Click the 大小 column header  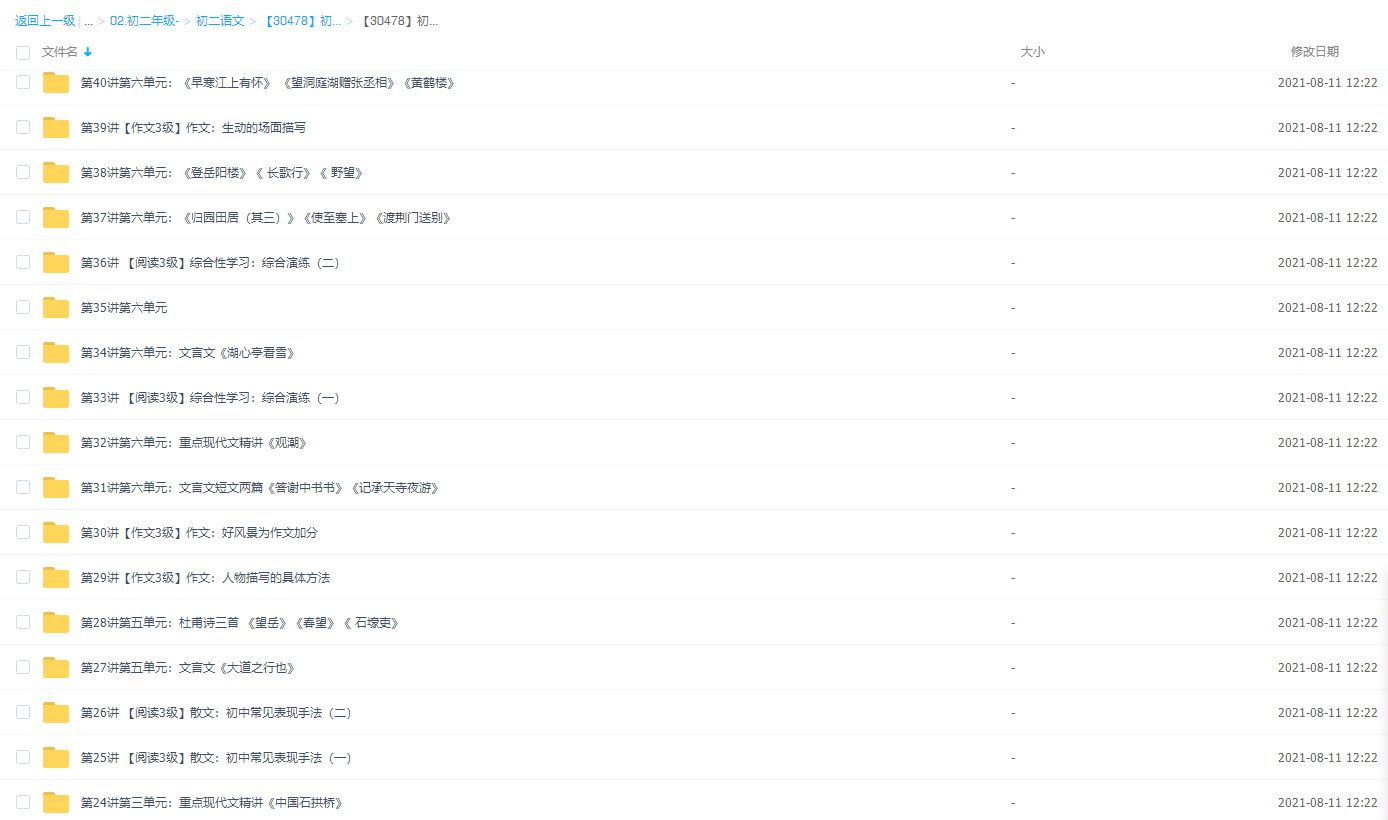(x=1032, y=52)
